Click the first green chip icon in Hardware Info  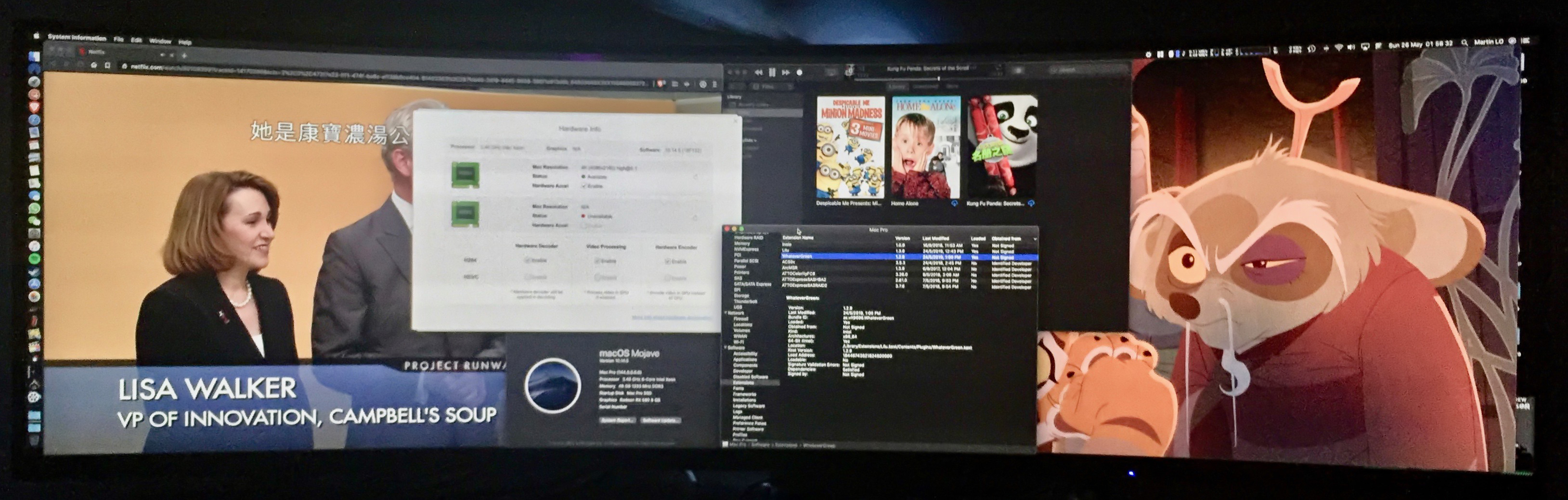tap(465, 175)
